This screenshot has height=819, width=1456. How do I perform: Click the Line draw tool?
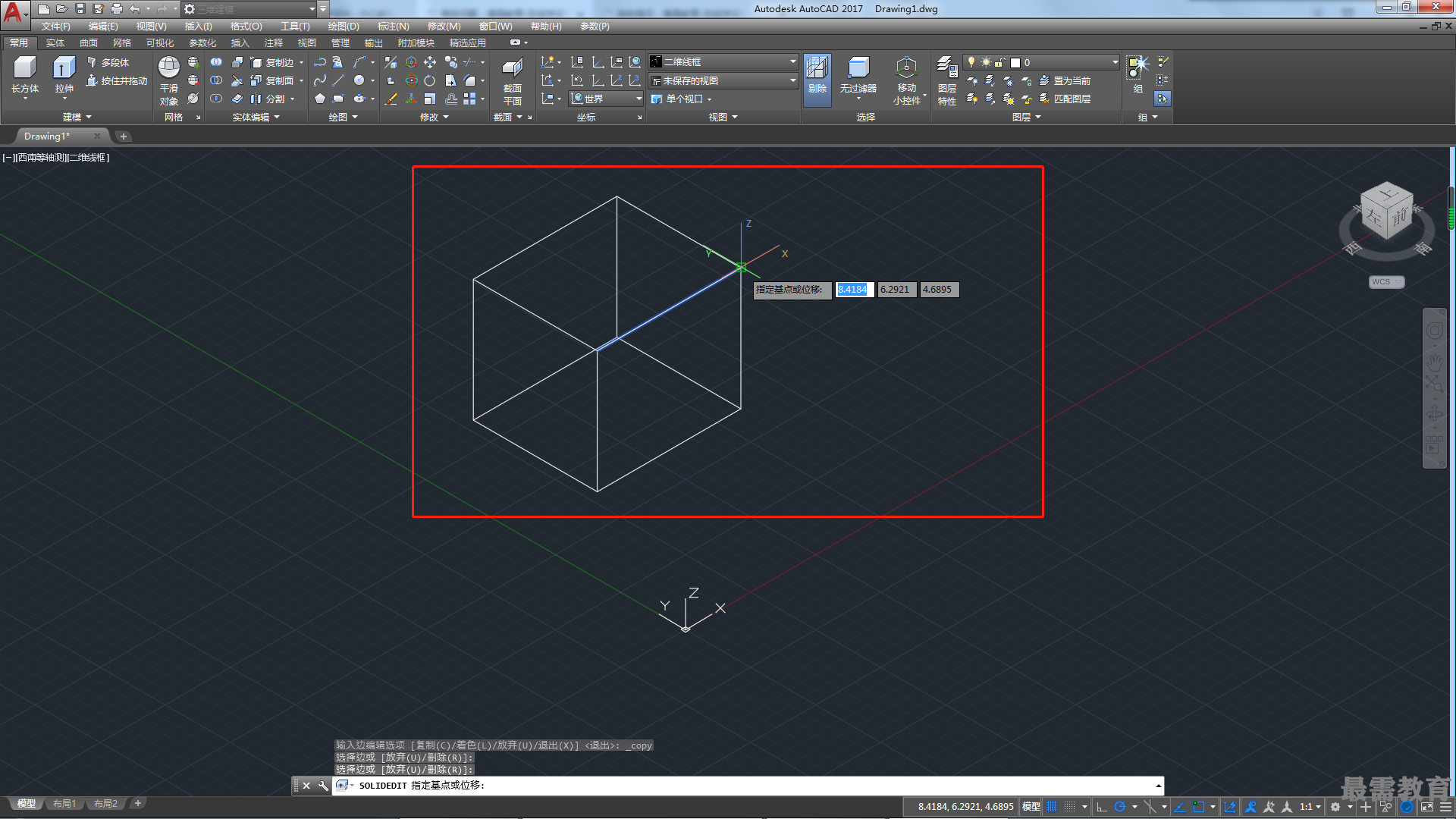338,80
